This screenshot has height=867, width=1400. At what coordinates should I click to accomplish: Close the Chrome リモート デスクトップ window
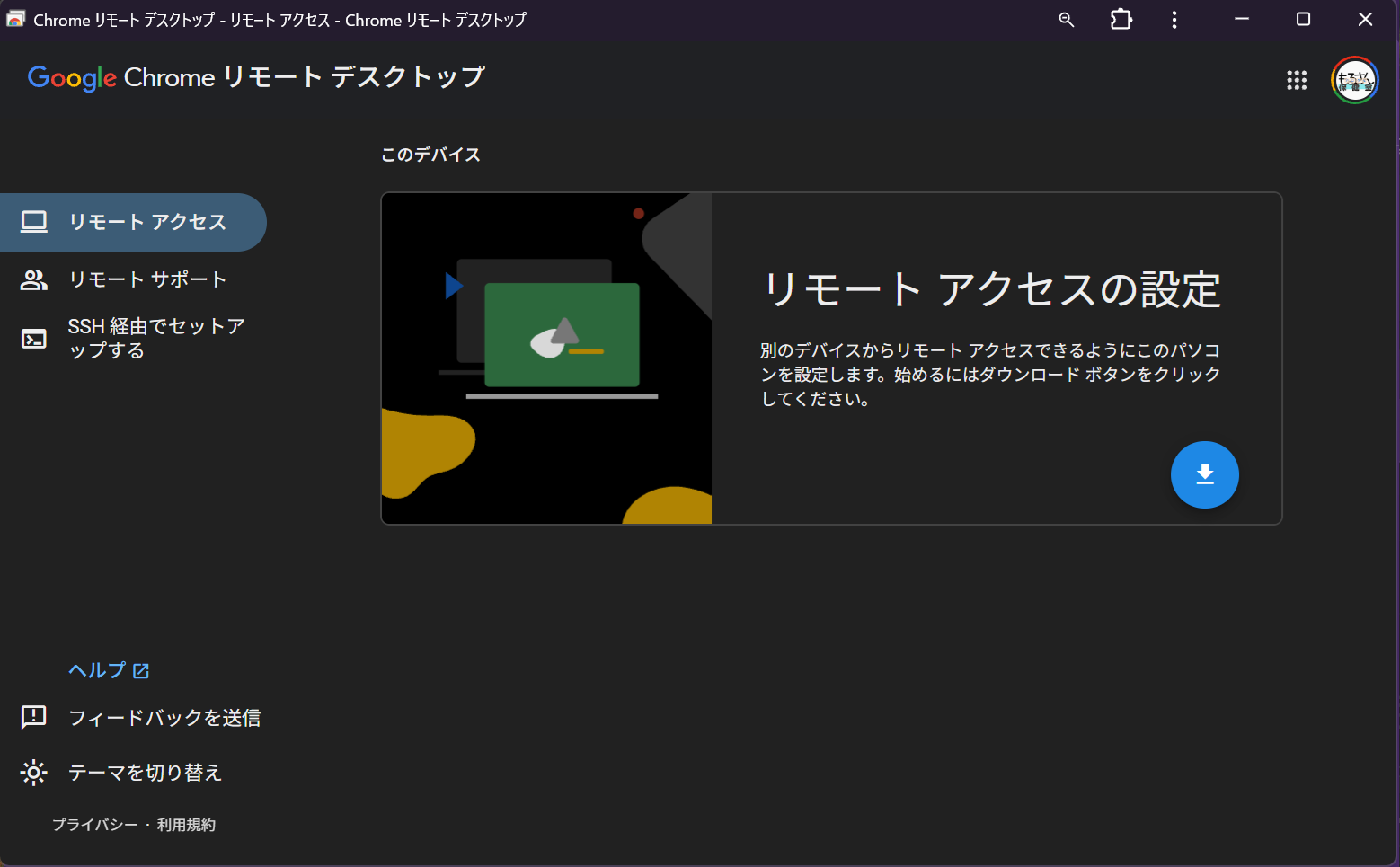(1365, 20)
